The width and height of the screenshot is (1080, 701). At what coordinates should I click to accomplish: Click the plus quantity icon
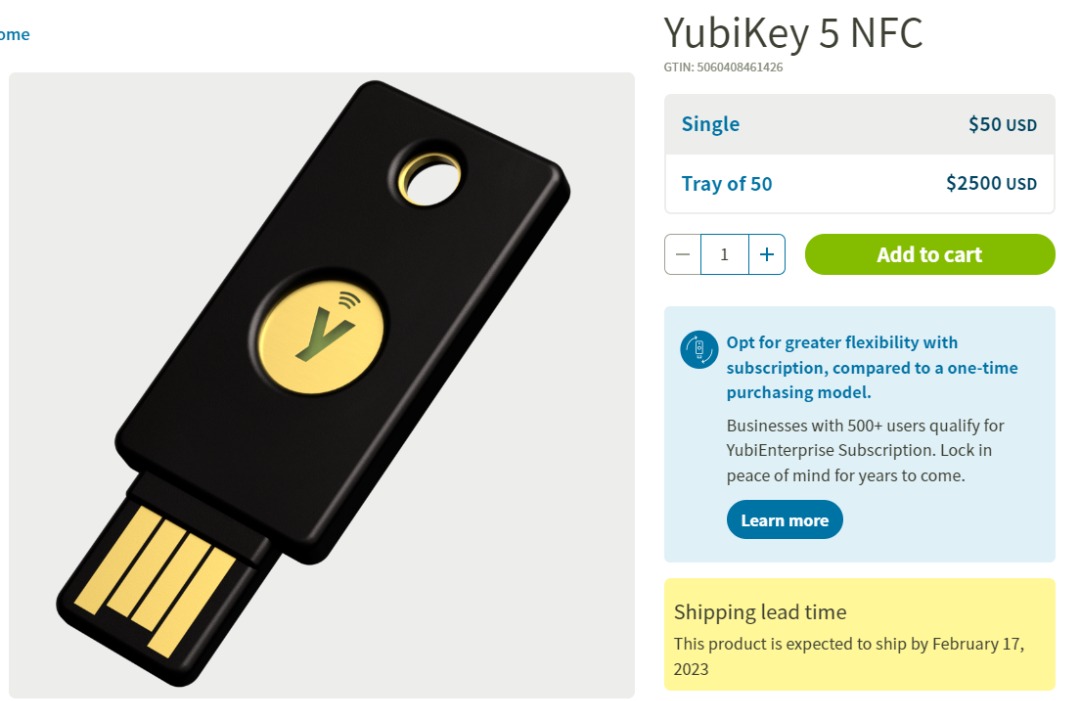[767, 255]
